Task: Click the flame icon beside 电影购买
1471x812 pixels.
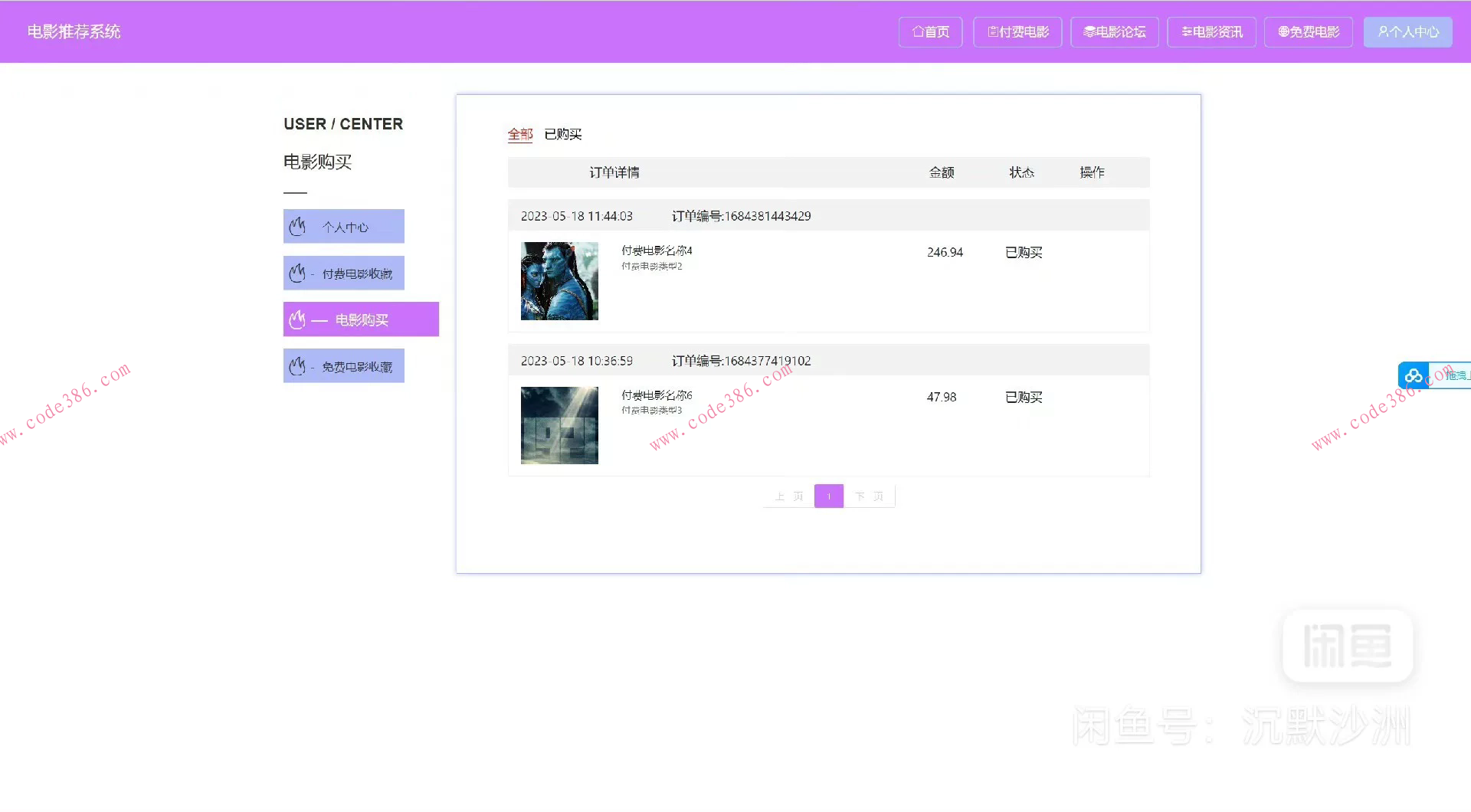Action: pos(297,319)
